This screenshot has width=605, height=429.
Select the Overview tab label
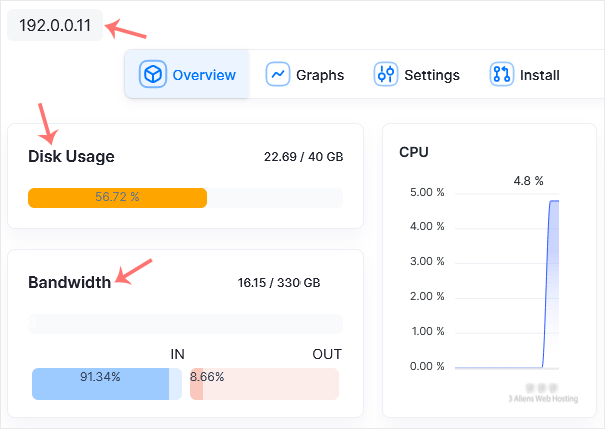coord(204,75)
